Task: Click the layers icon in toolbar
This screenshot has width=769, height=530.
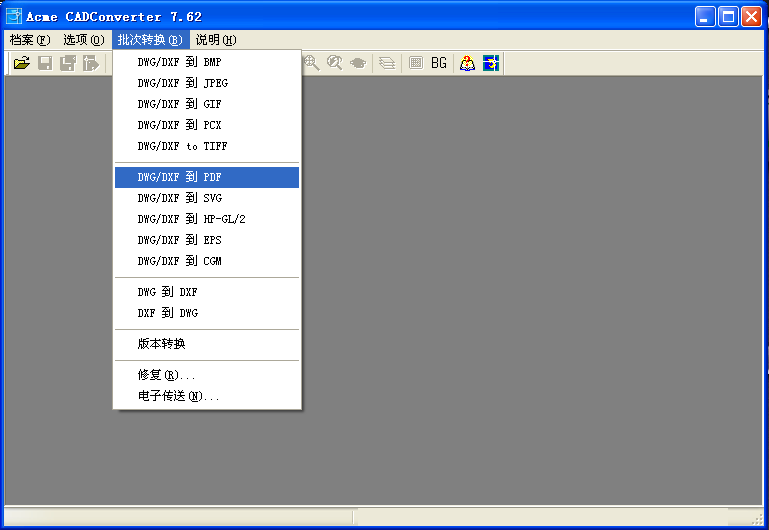Action: [387, 63]
